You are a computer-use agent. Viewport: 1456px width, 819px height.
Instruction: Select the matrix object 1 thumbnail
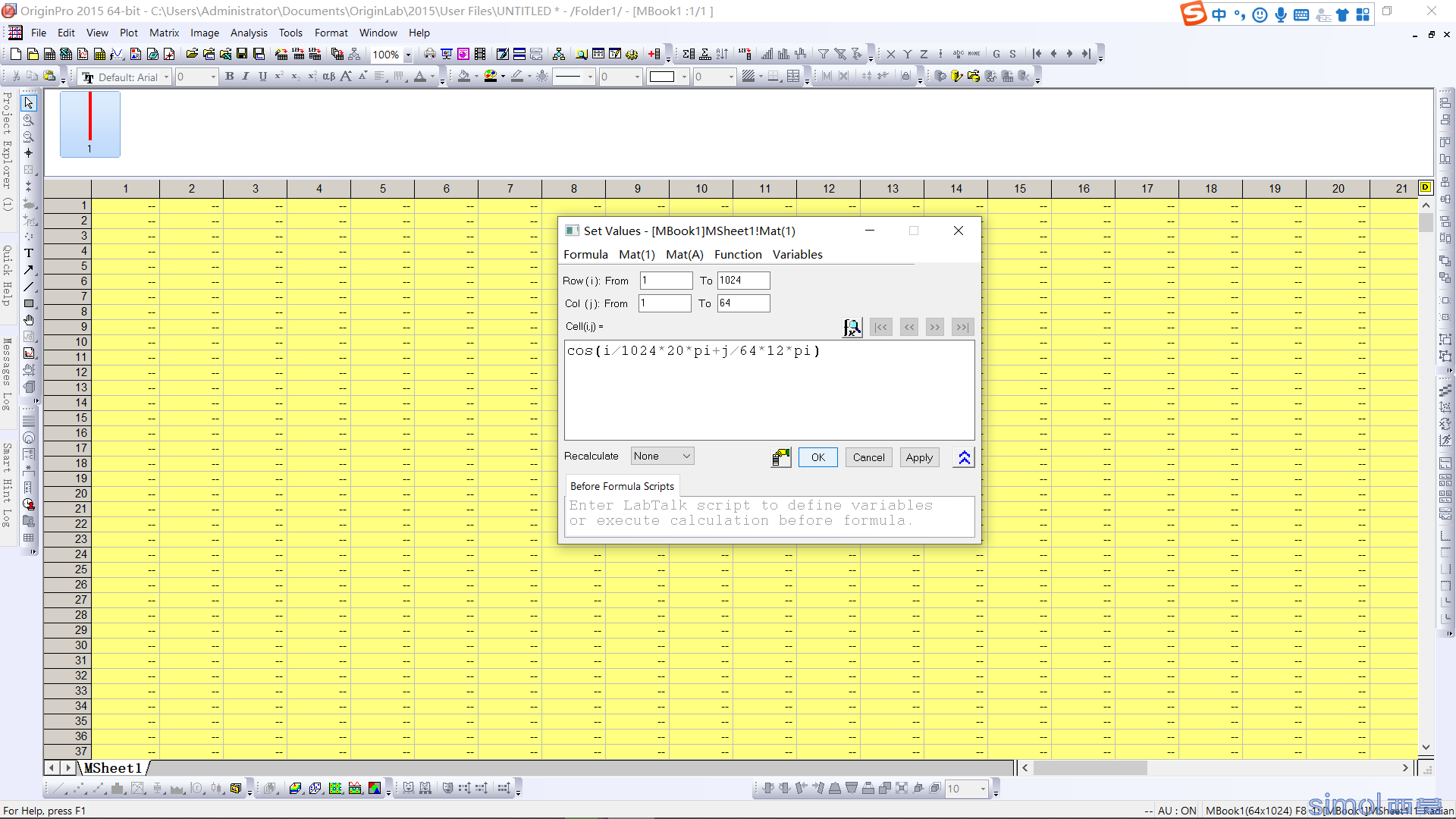coord(90,124)
